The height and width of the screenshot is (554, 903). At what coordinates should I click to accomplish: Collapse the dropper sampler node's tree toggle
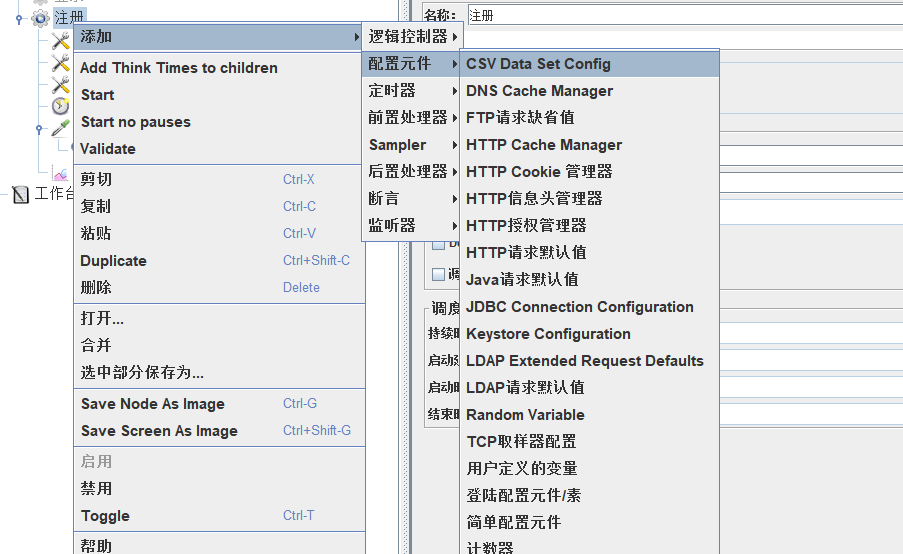point(39,129)
